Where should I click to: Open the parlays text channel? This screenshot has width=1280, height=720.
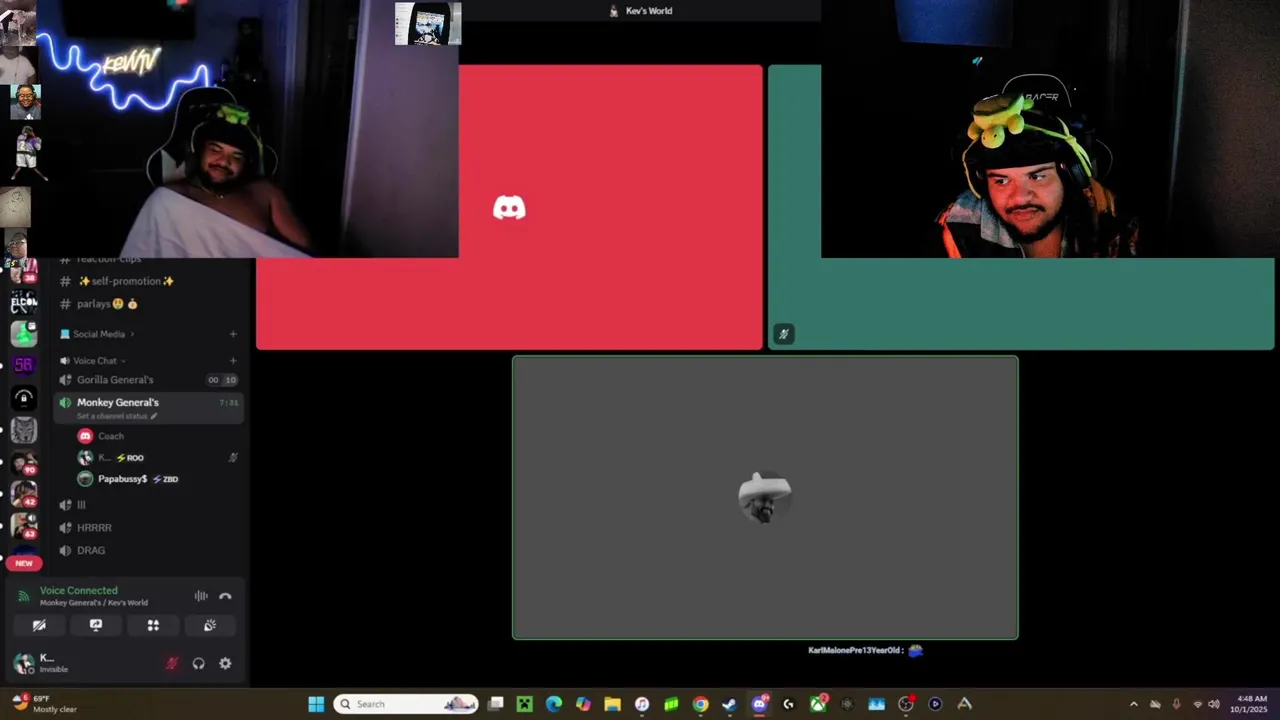[x=148, y=304]
